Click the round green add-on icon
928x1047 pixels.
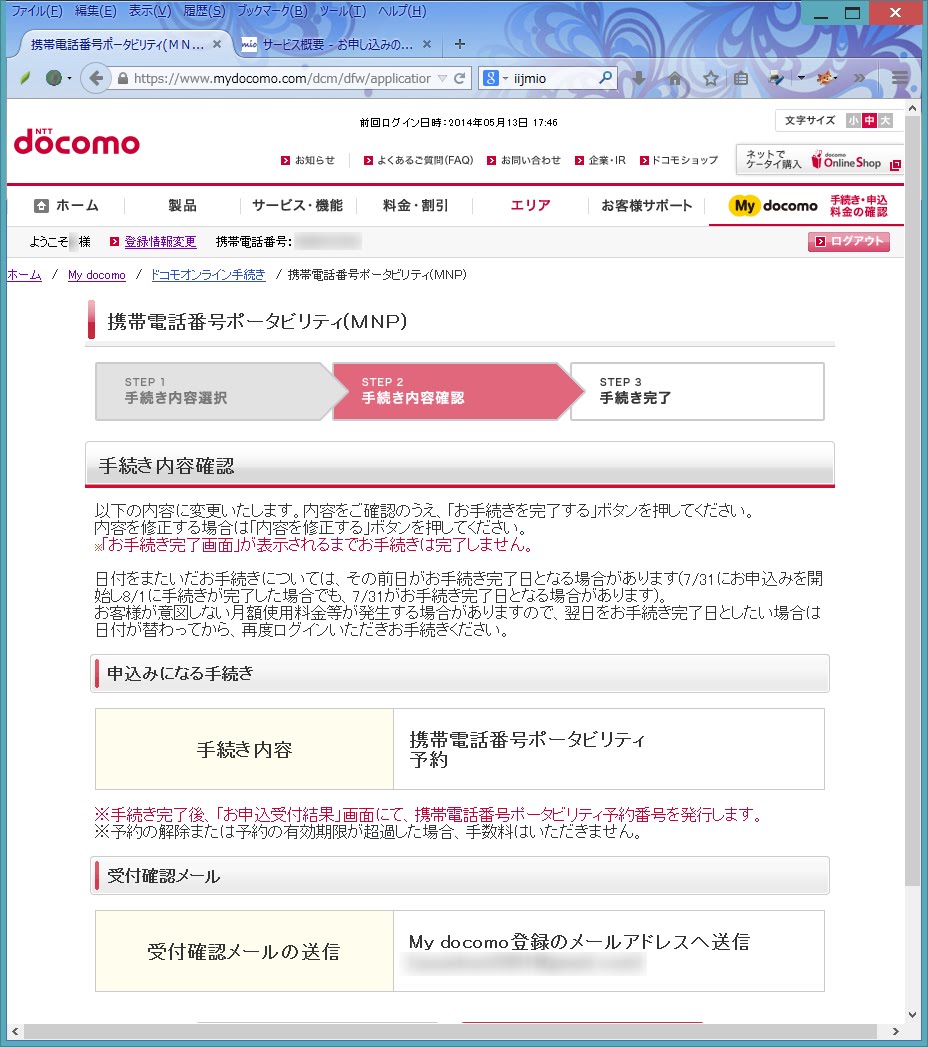53,78
